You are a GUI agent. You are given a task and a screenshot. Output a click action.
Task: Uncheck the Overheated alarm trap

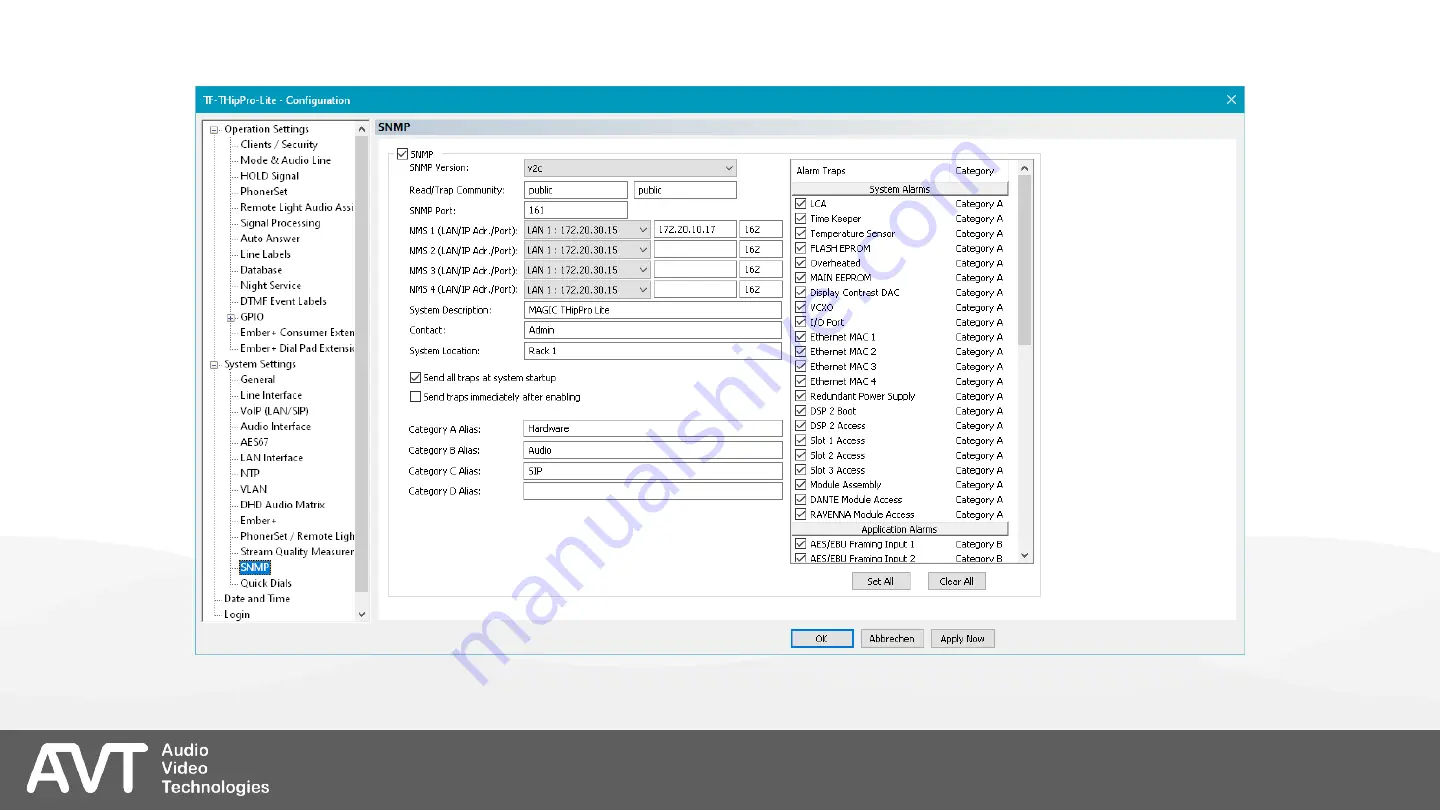[801, 263]
